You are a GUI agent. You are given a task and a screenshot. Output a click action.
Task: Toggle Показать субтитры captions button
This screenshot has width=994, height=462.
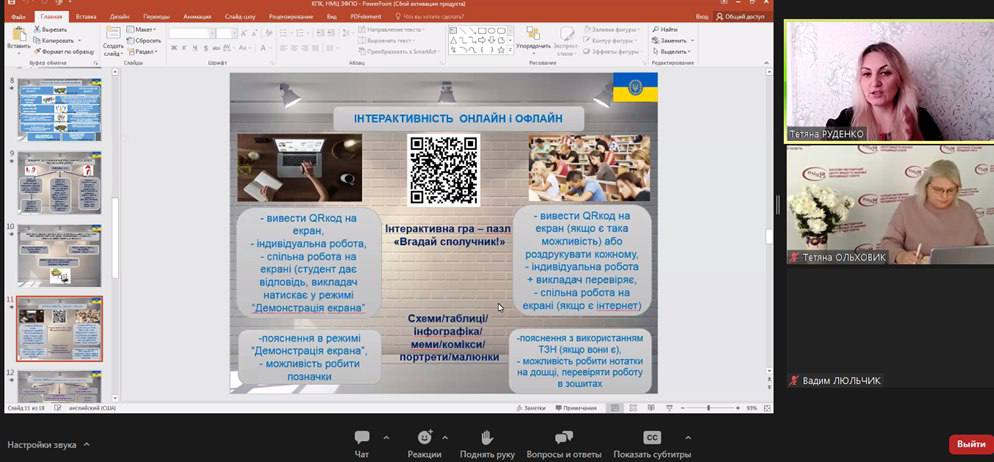[651, 443]
